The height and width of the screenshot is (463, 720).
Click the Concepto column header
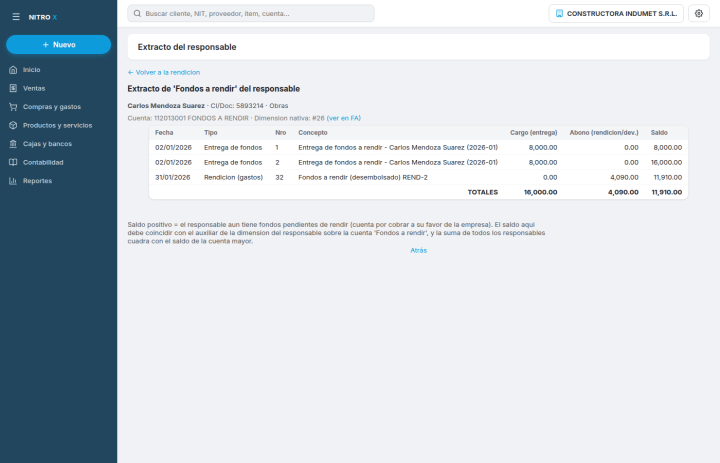click(313, 132)
